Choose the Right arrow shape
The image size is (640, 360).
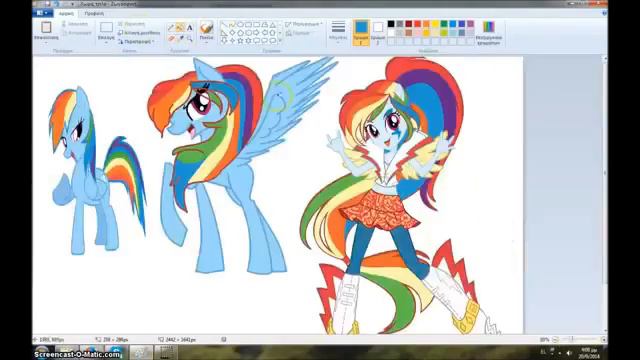pyautogui.click(x=256, y=33)
